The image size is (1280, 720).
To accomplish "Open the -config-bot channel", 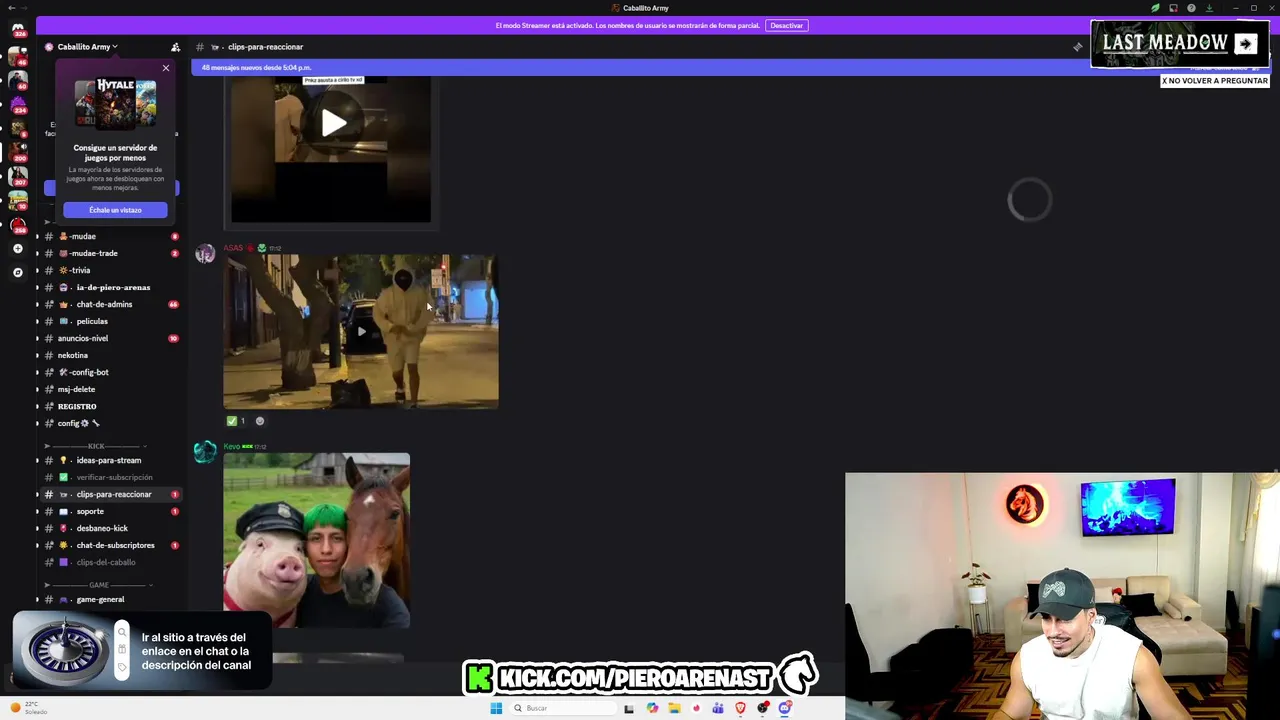I will 110,372.
